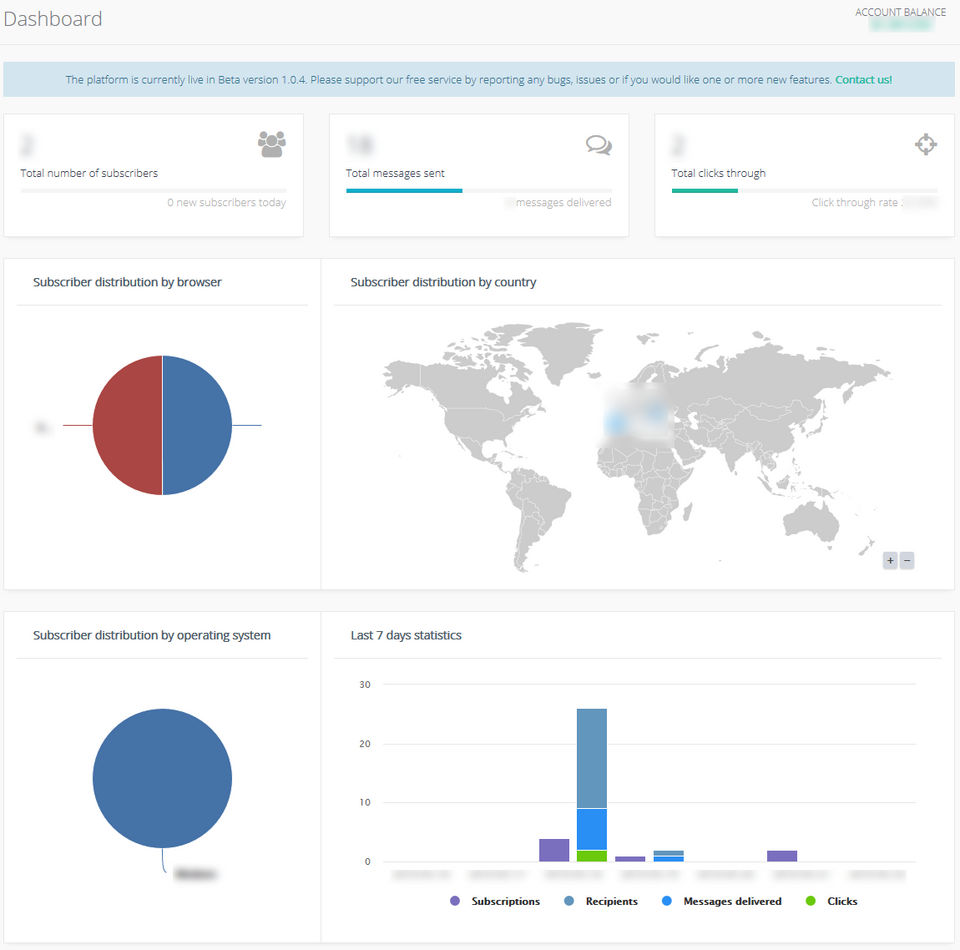This screenshot has height=950, width=960.
Task: Click the rightmost purple Subscriptions bar
Action: [782, 856]
